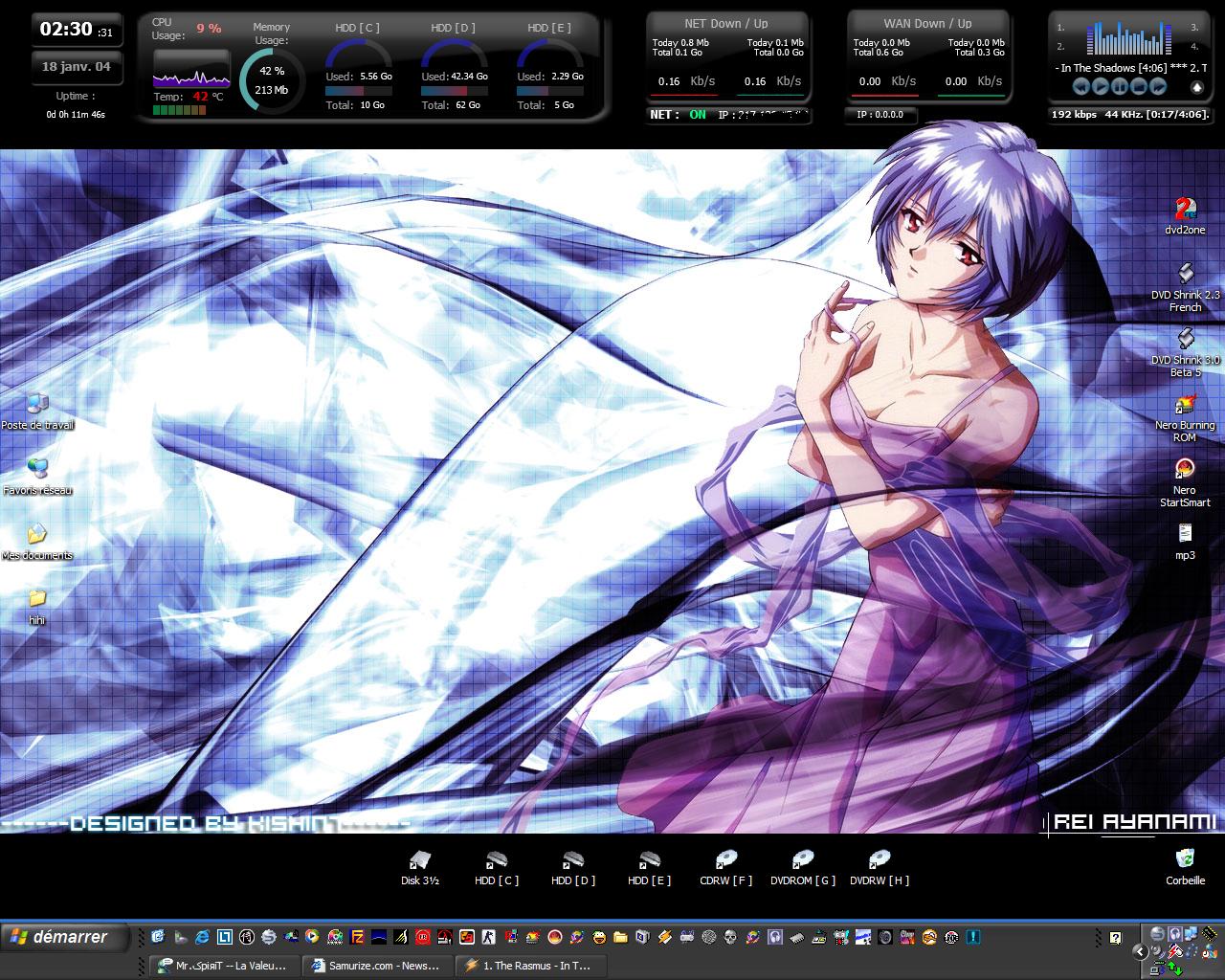Open the mp3 file on the desktop
Viewport: 1225px width, 980px height.
tap(1185, 534)
